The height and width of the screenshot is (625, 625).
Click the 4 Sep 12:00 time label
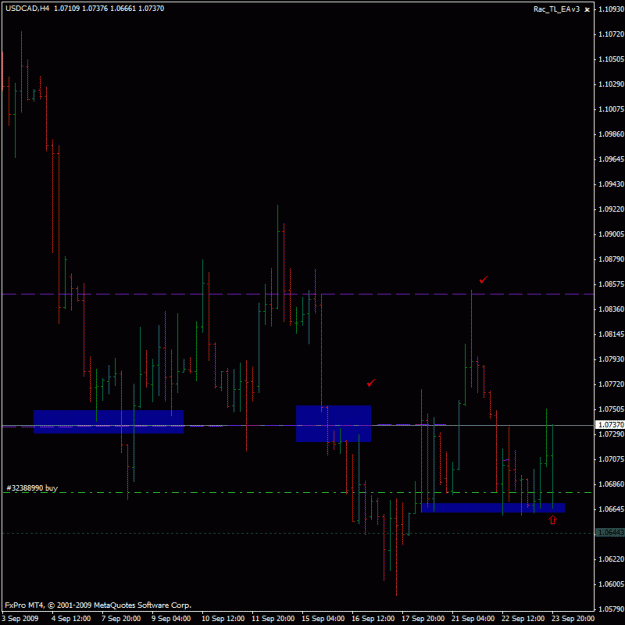pos(73,619)
